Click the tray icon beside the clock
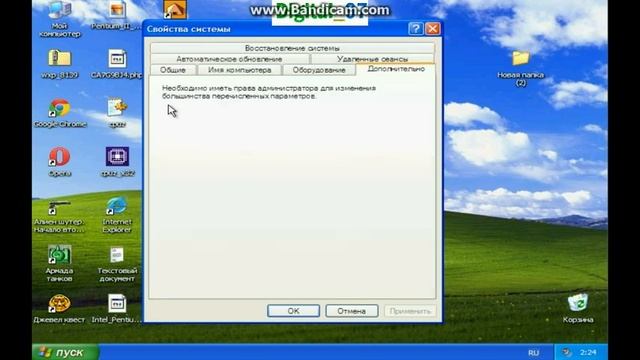This screenshot has width=640, height=360. pyautogui.click(x=566, y=352)
